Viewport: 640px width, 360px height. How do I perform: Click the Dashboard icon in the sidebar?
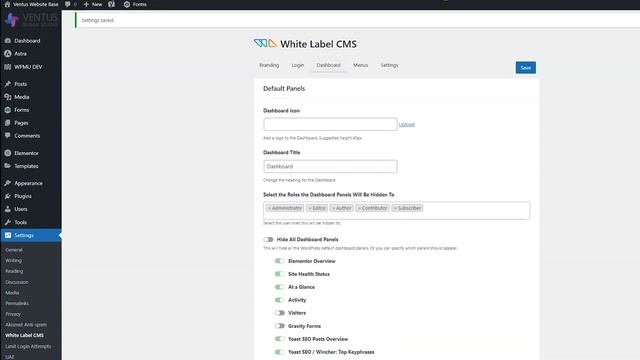[x=8, y=40]
